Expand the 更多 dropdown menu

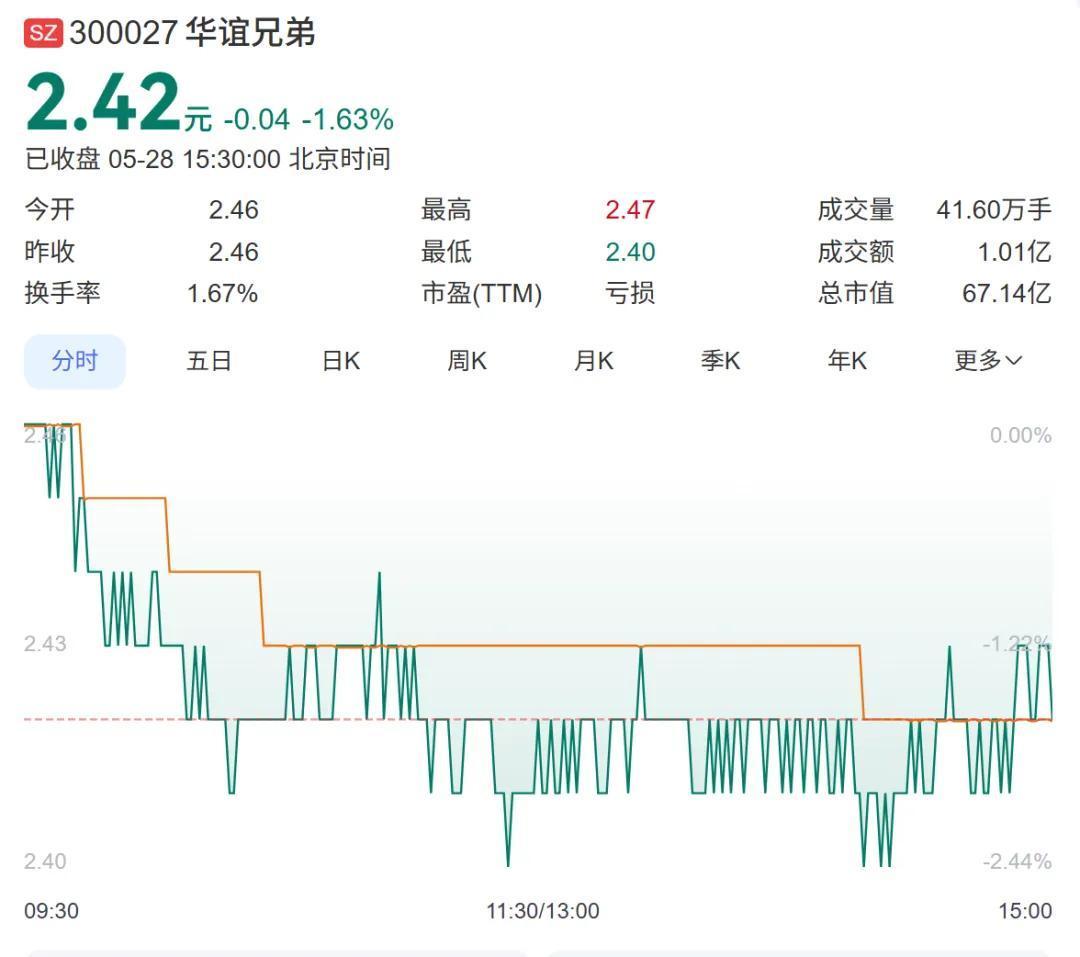pos(988,361)
